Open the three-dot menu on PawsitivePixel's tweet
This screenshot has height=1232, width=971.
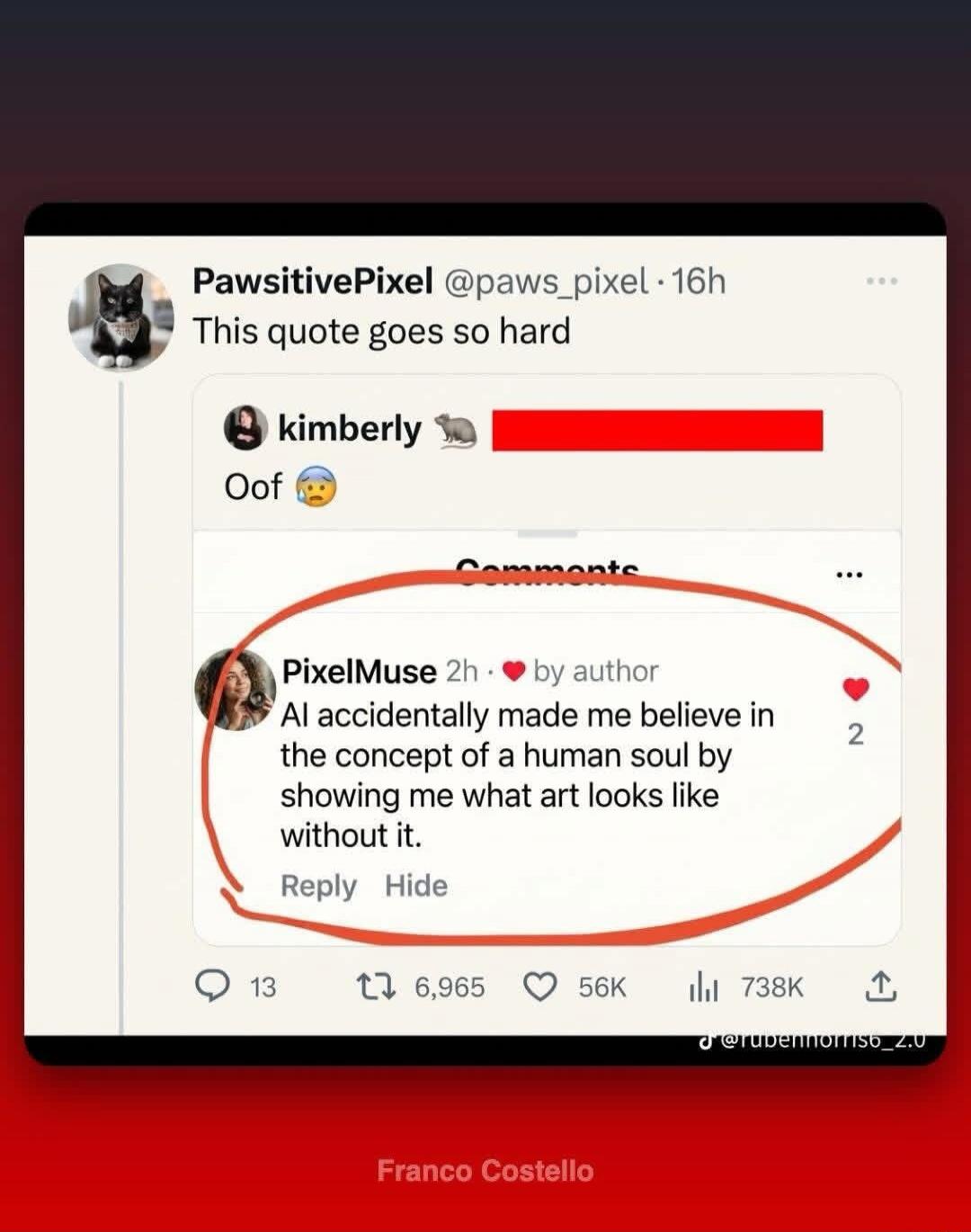pos(882,281)
